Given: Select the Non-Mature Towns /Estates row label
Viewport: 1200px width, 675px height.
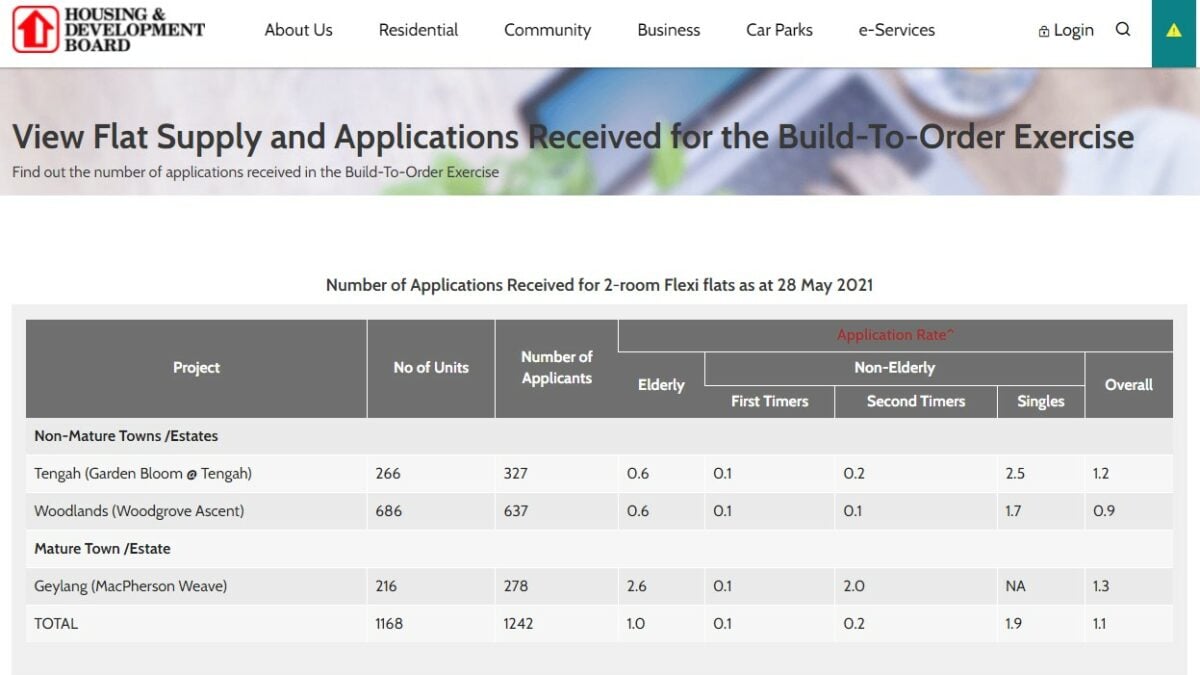Looking at the screenshot, I should 126,436.
